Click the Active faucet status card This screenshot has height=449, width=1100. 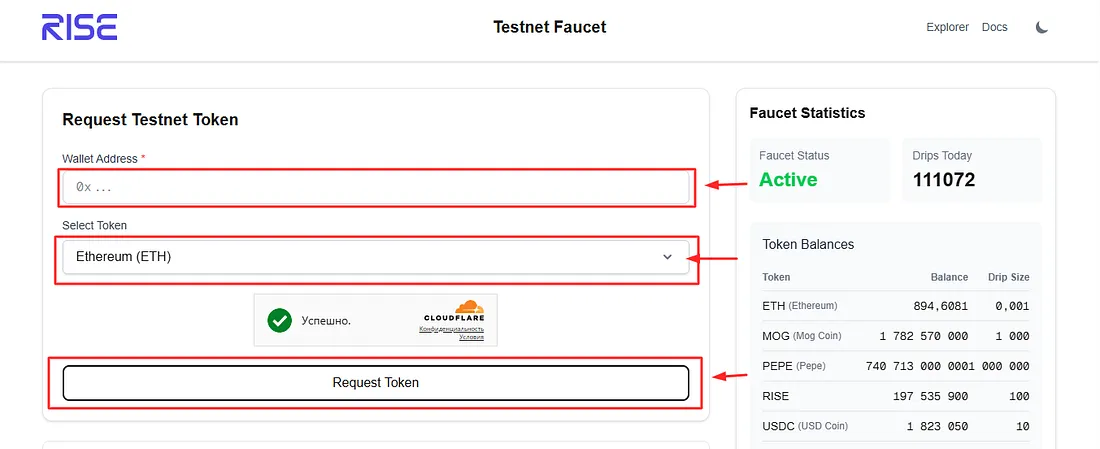(x=819, y=170)
